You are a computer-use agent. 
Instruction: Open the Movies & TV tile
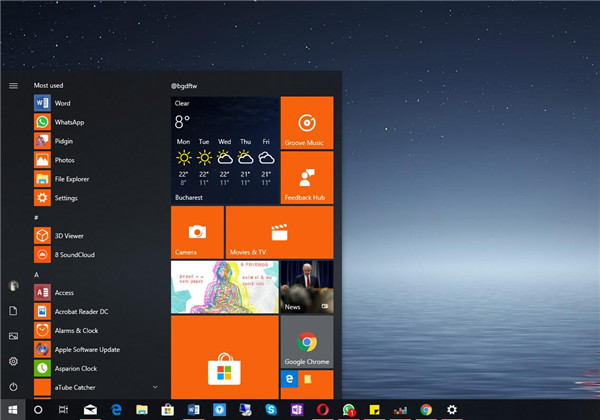pyautogui.click(x=279, y=232)
